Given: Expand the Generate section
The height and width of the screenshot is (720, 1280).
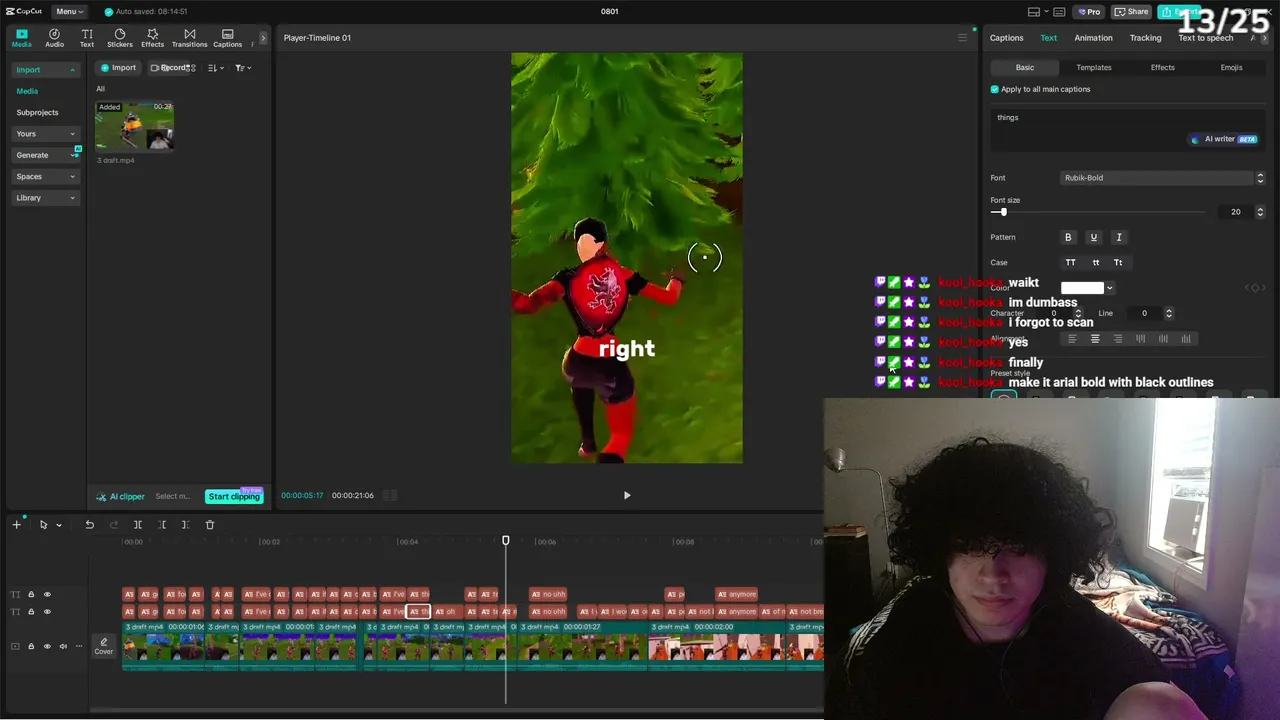Looking at the screenshot, I should (x=45, y=155).
